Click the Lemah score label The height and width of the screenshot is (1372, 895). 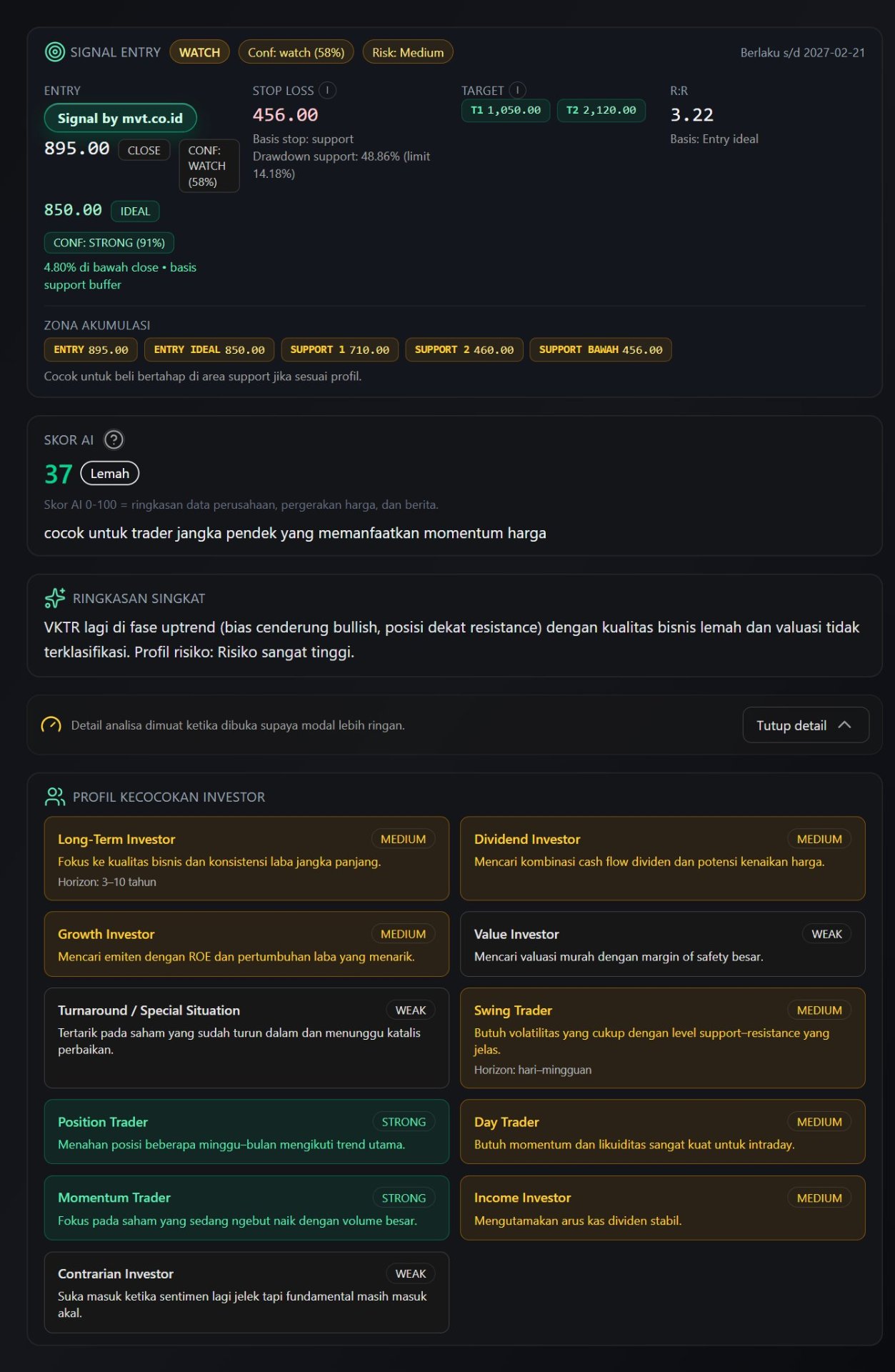point(110,473)
